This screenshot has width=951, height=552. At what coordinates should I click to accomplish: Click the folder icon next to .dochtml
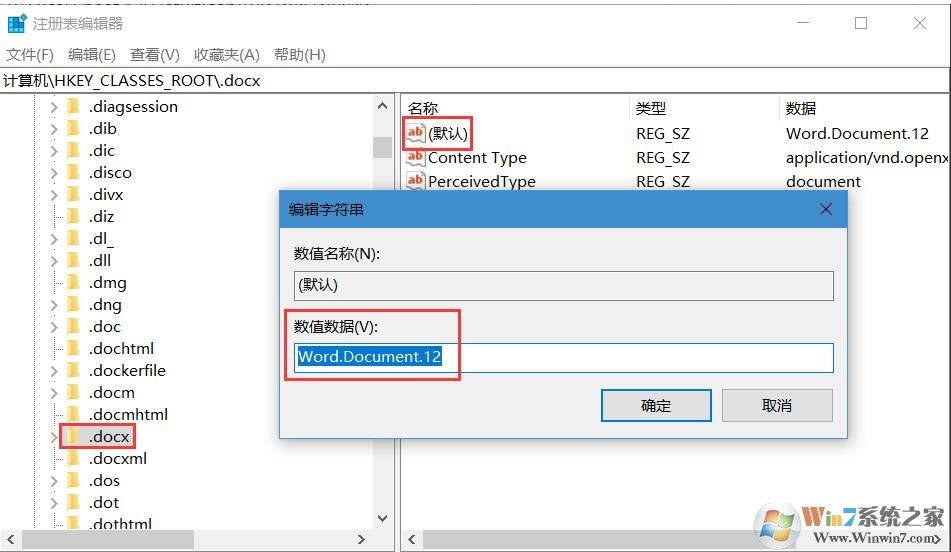coord(73,349)
